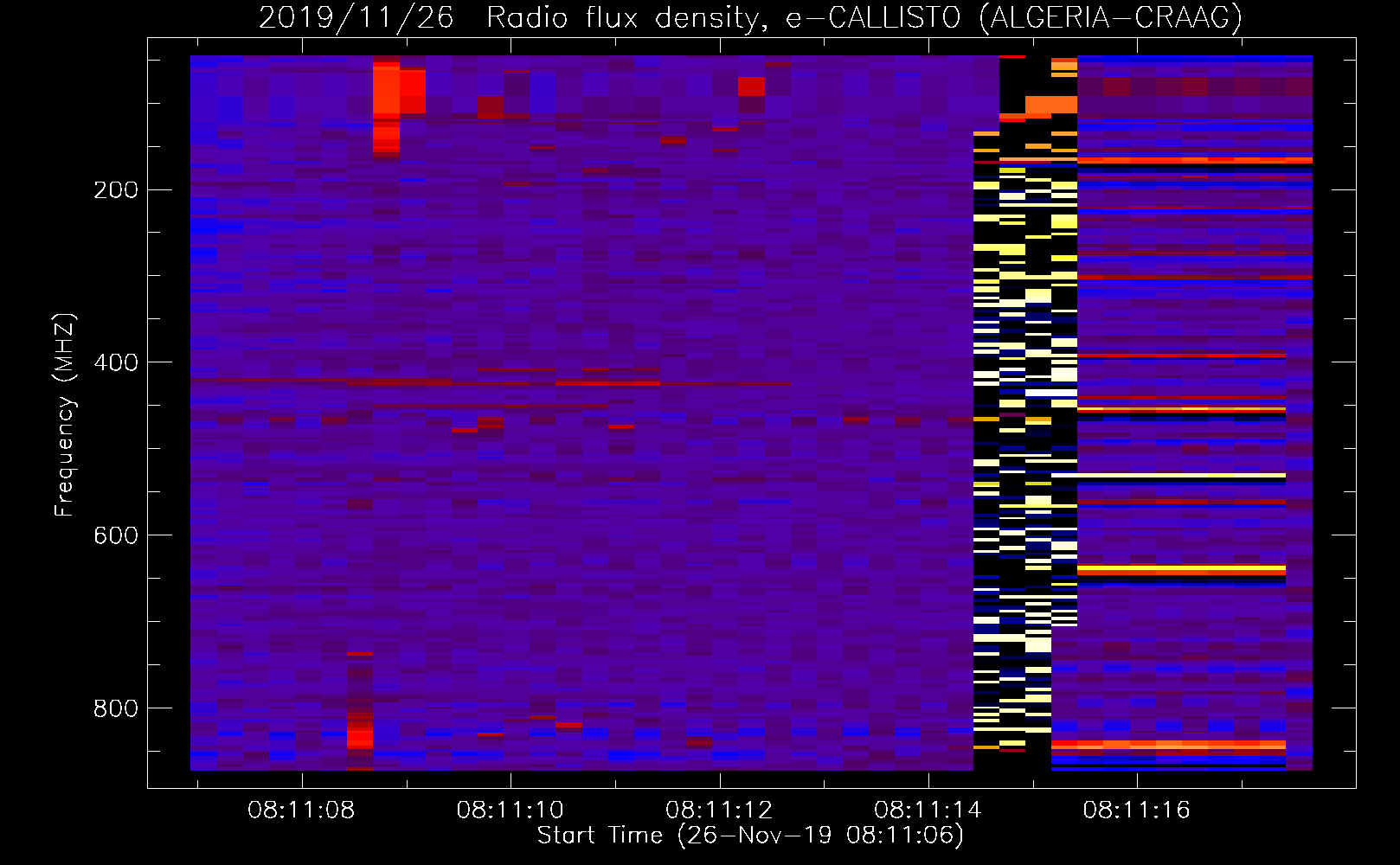Click the 08:11:08 time tick label
Screen dimensions: 1400x865
(x=301, y=810)
